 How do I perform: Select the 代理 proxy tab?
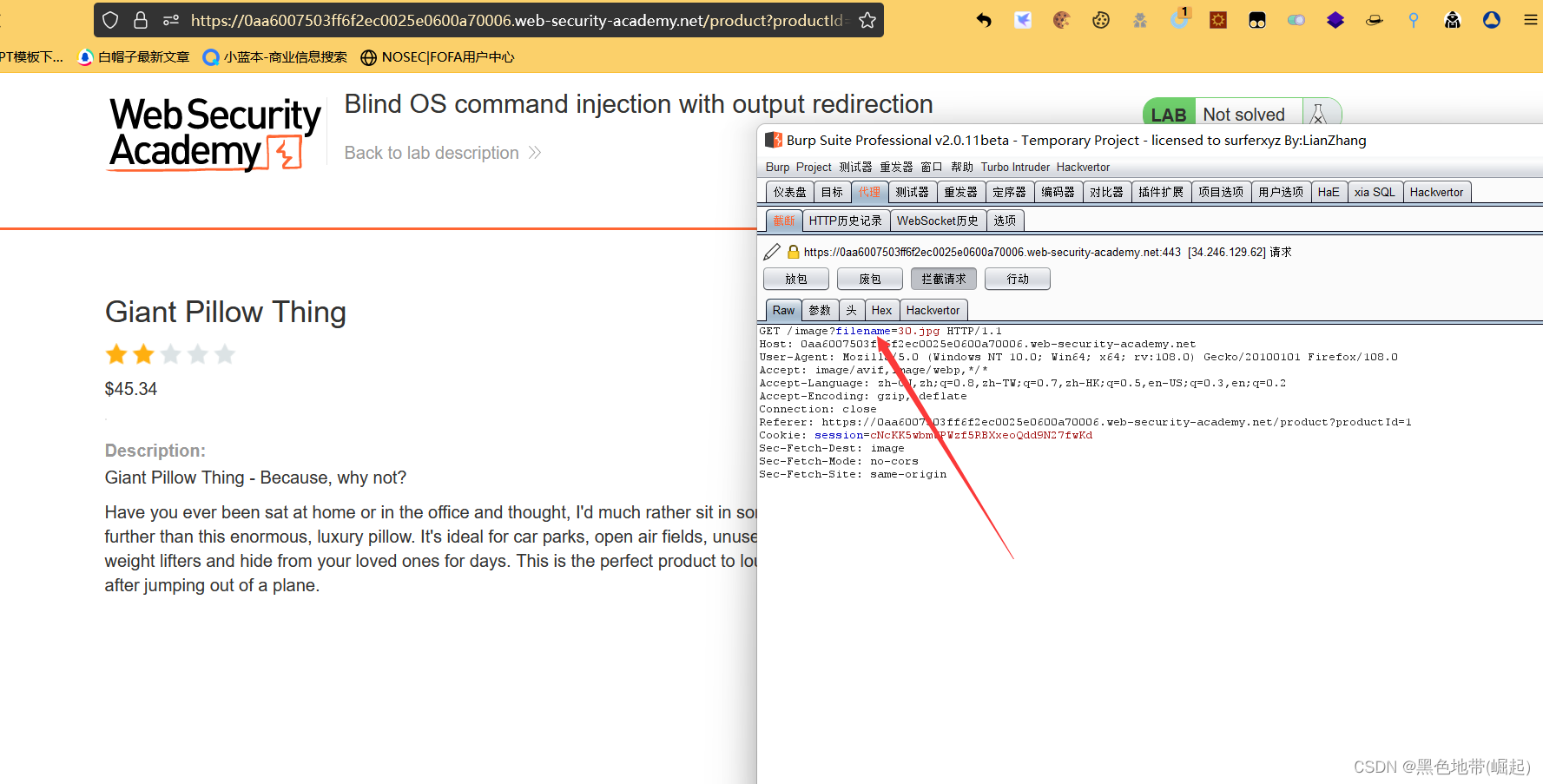(x=869, y=193)
